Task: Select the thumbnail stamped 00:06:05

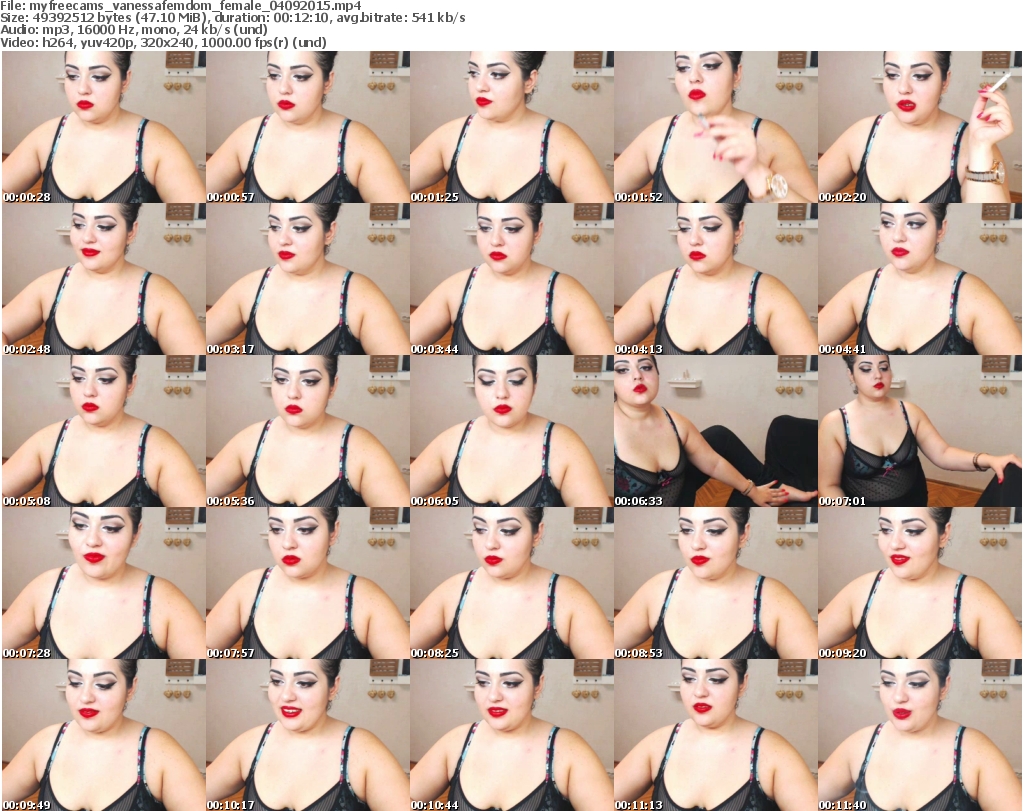Action: point(511,431)
